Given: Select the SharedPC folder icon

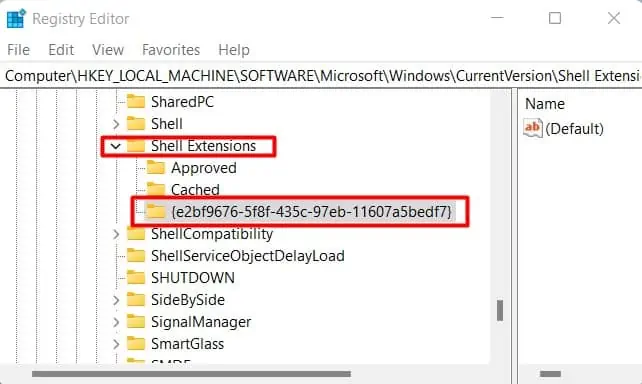Looking at the screenshot, I should click(136, 102).
